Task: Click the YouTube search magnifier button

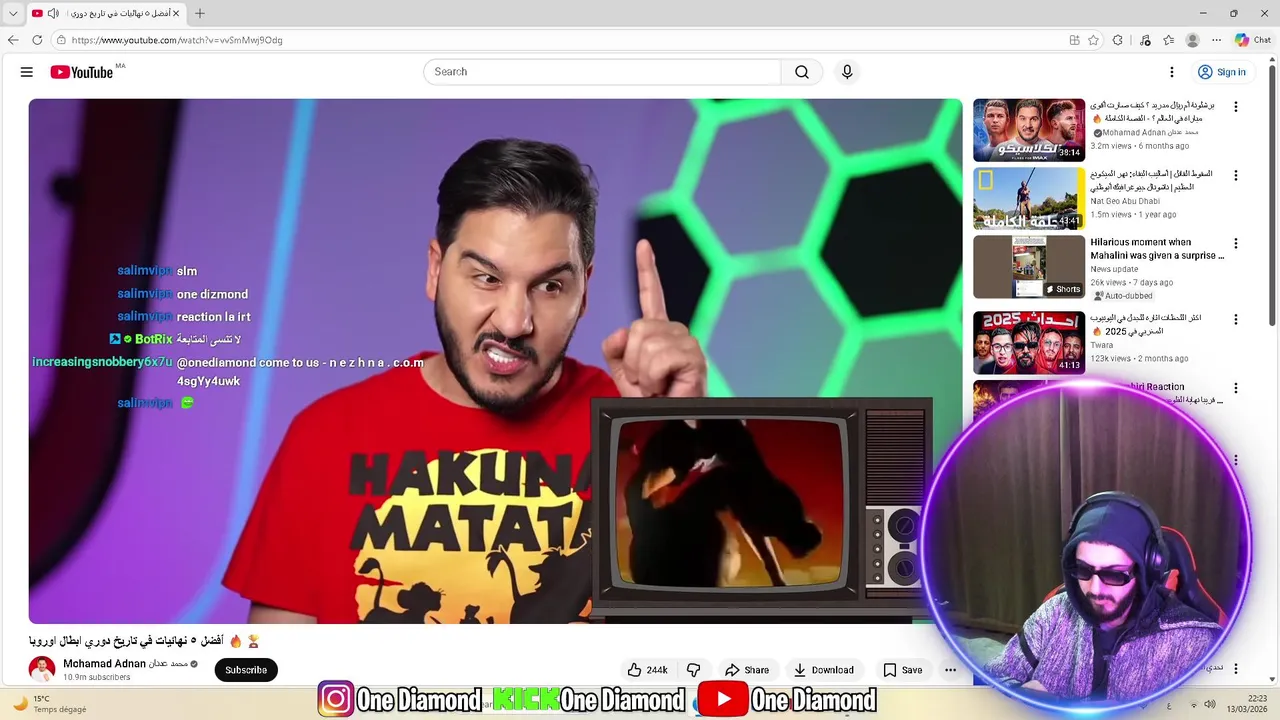Action: coord(802,72)
